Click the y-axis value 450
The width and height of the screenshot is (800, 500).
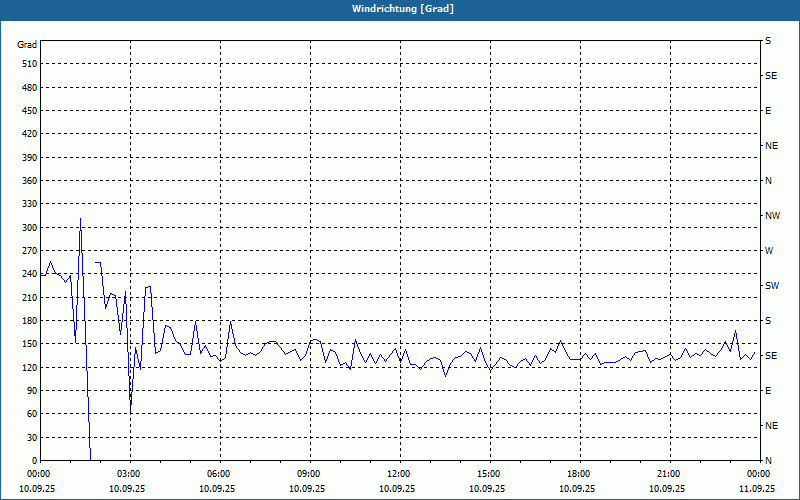click(30, 111)
